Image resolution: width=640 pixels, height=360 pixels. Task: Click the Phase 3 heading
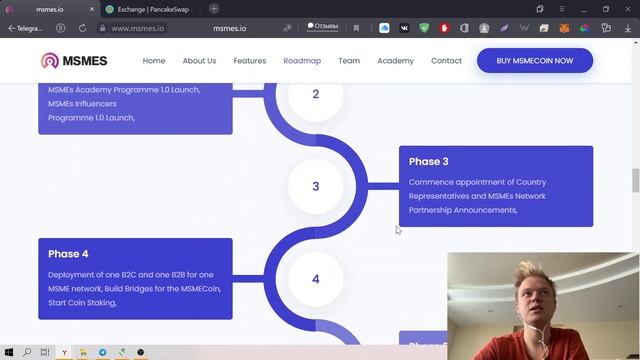click(x=429, y=162)
